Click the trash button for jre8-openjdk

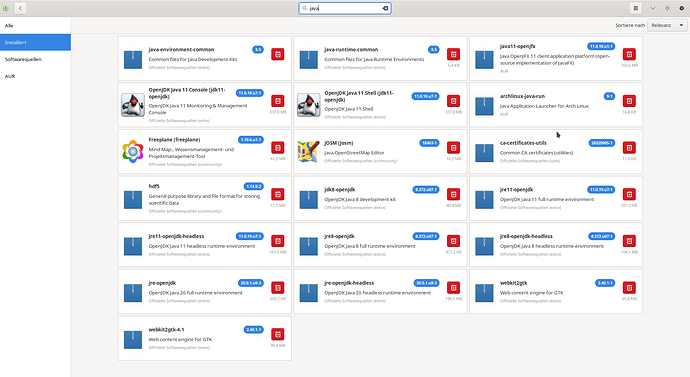tap(453, 241)
